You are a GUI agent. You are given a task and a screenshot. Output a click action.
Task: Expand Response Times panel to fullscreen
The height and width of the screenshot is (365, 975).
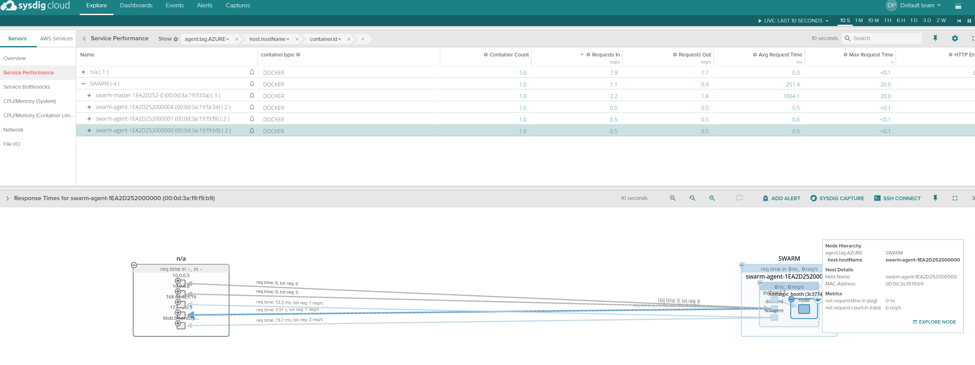[954, 198]
